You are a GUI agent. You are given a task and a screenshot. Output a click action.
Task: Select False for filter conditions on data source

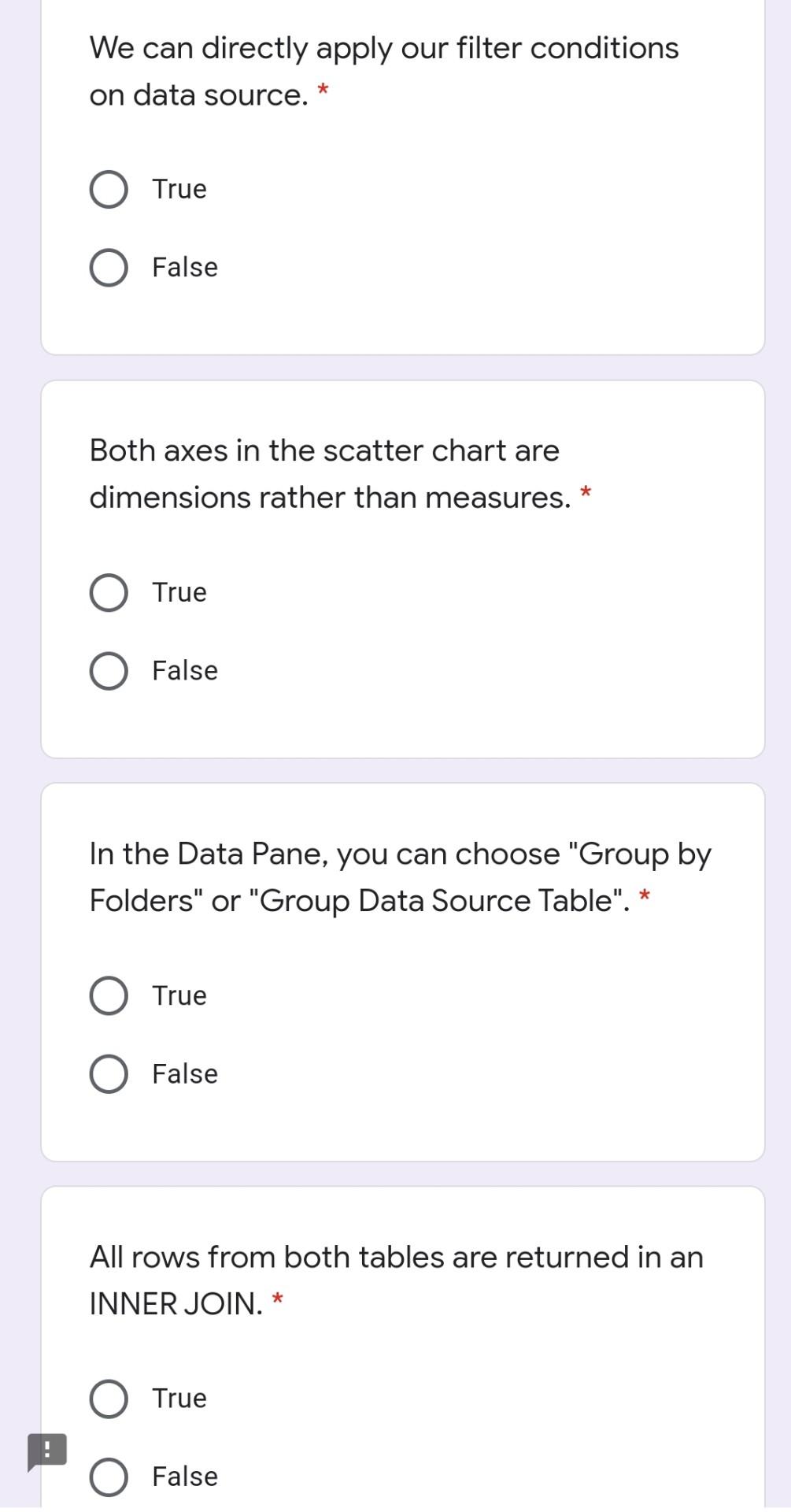pos(109,268)
